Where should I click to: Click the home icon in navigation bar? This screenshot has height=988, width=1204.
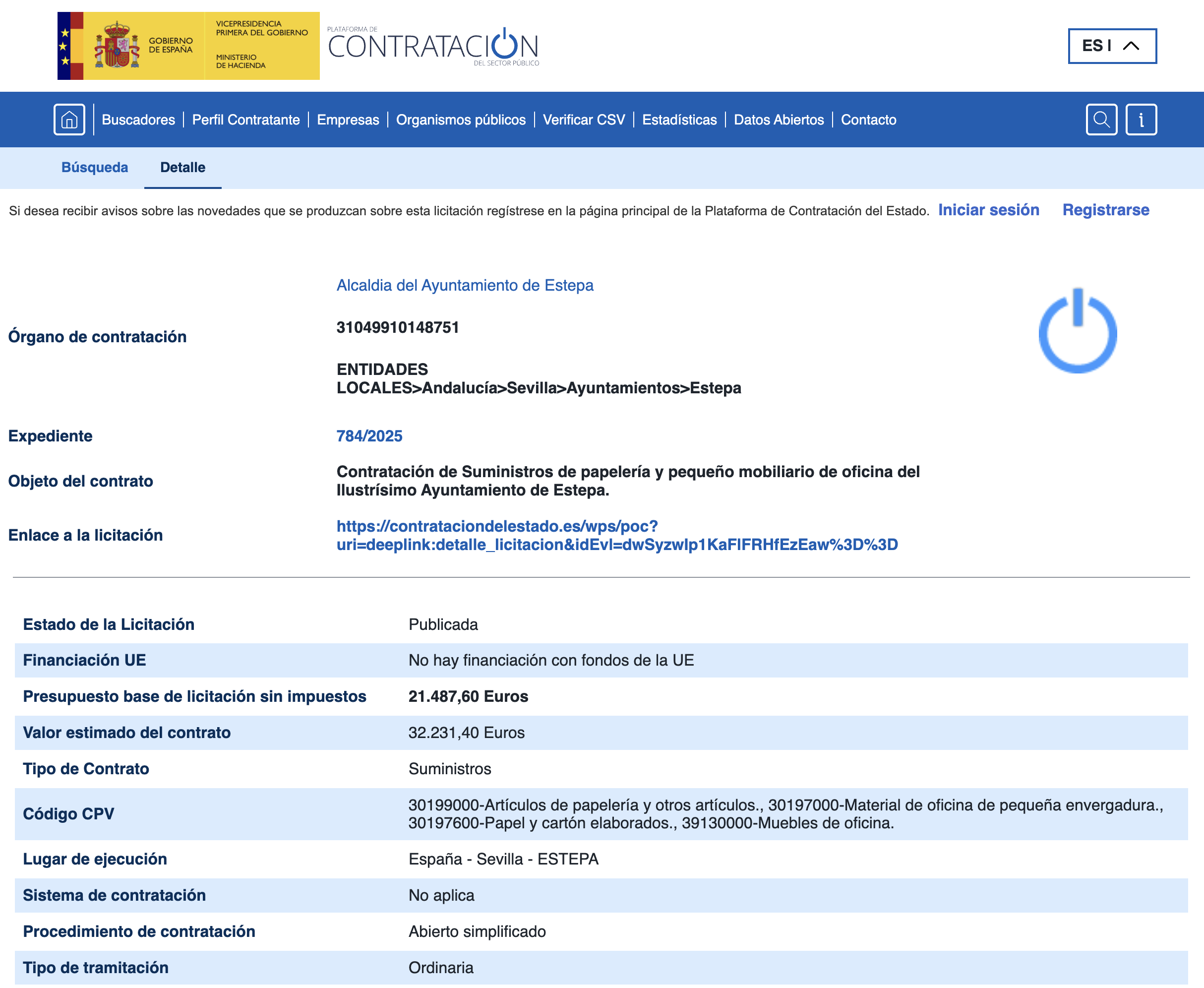pos(69,120)
